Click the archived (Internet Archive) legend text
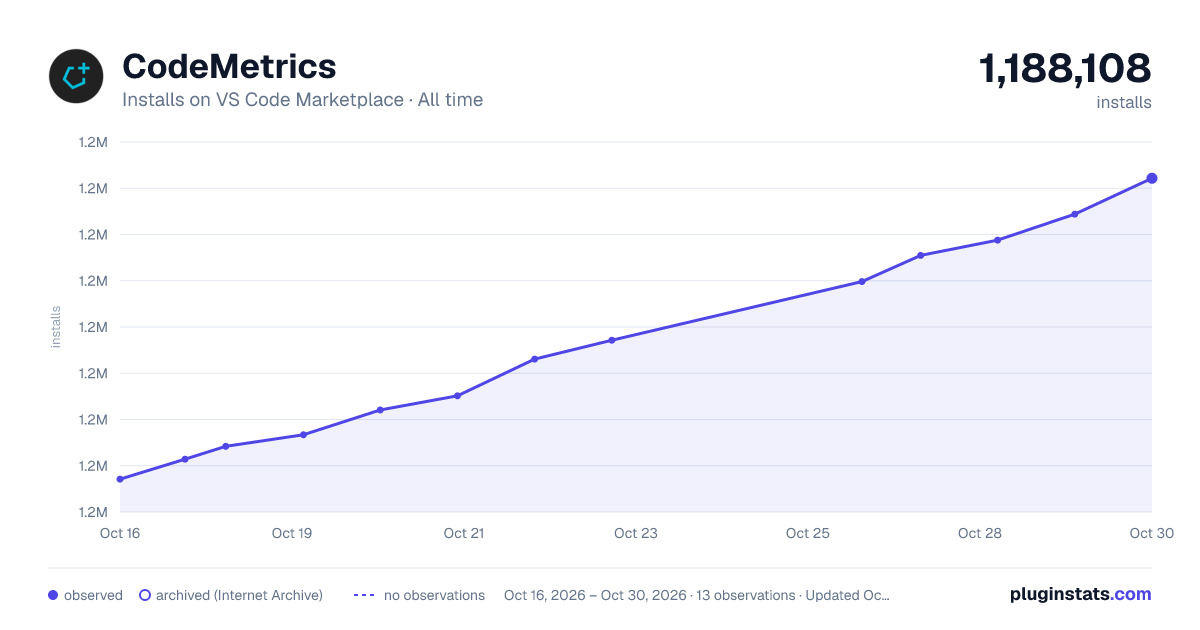 [x=239, y=595]
